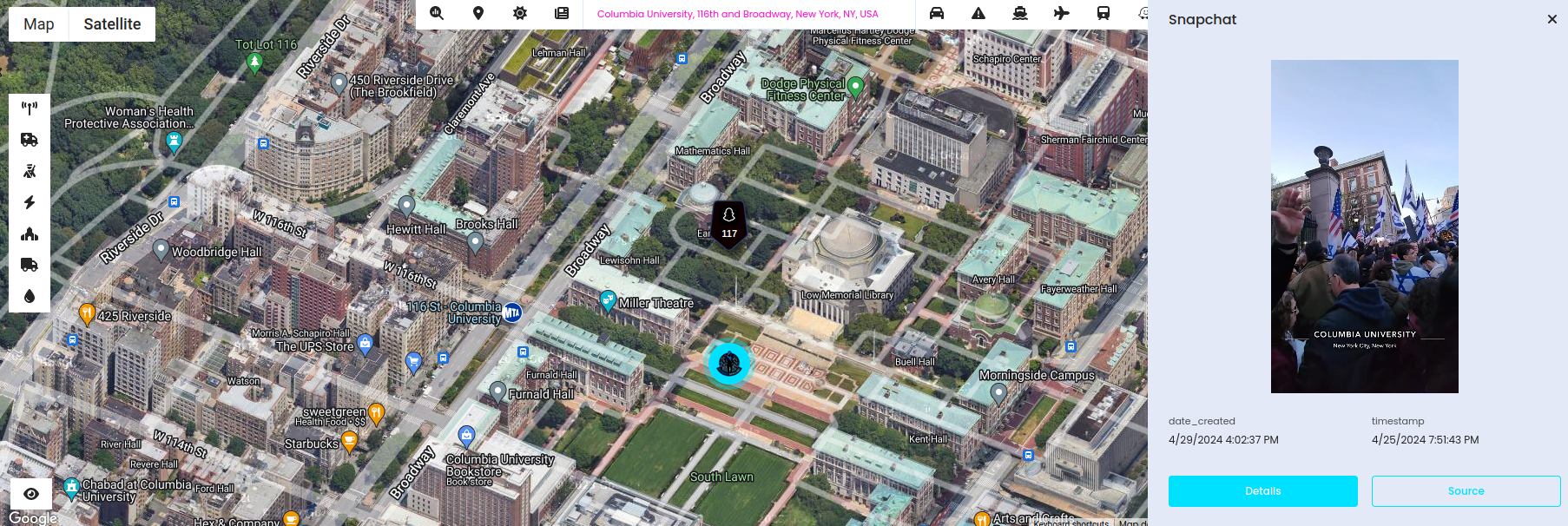Click the cell tower antenna icon

(30, 108)
